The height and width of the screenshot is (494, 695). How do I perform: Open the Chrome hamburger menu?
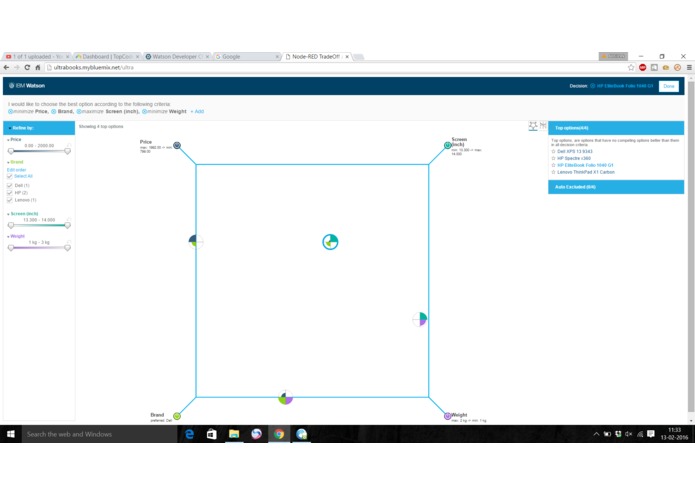(689, 67)
